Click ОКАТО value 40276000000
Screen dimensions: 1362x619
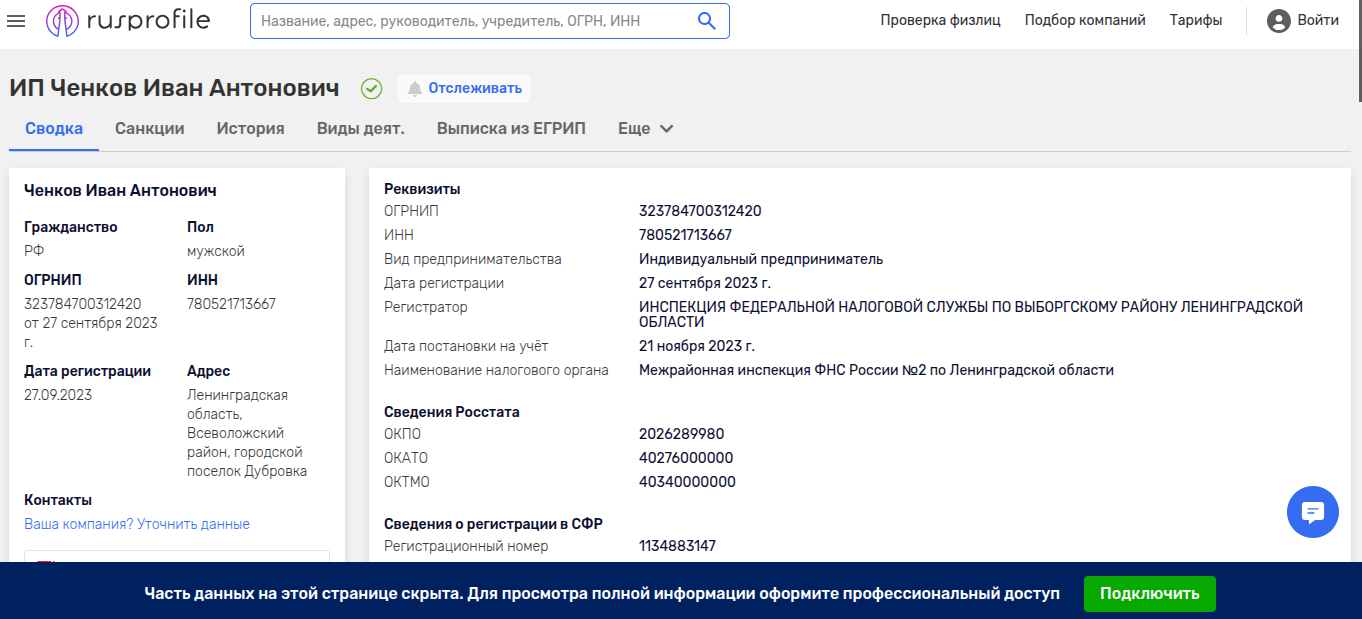[x=686, y=458]
